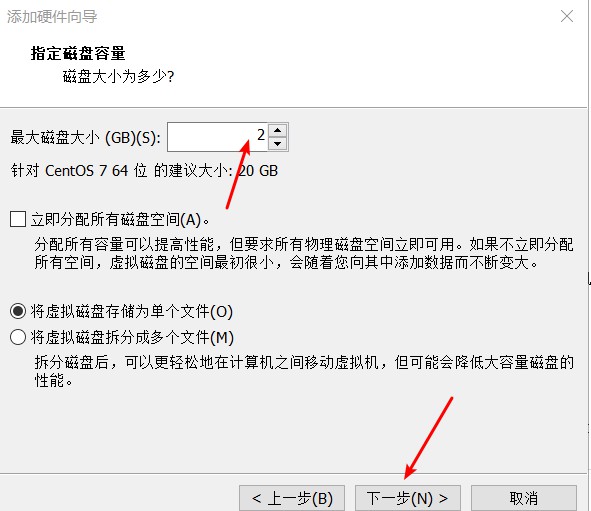Cancel the wizard via the 取消 button
Image resolution: width=591 pixels, height=511 pixels.
tap(524, 498)
